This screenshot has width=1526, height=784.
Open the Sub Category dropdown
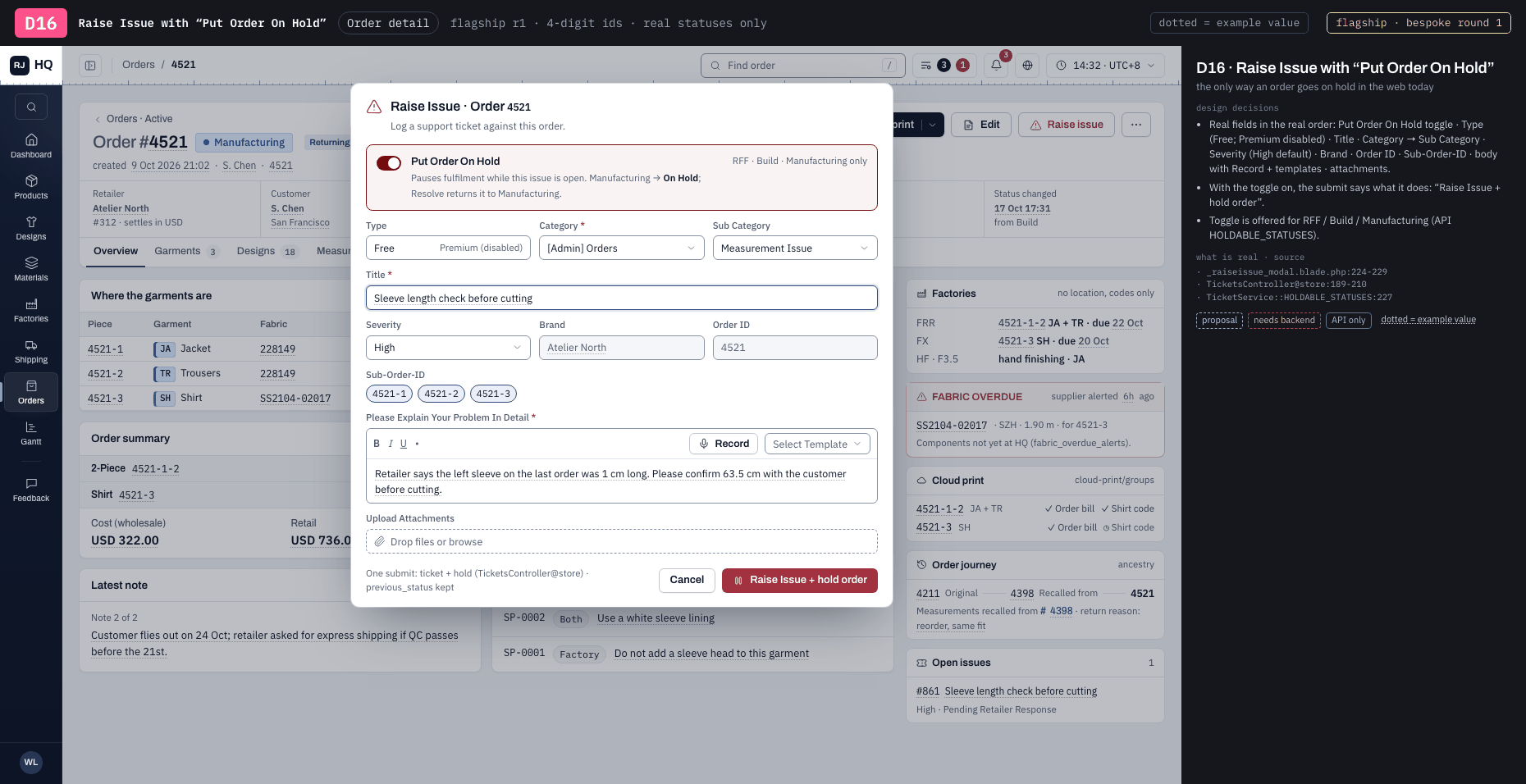(795, 248)
